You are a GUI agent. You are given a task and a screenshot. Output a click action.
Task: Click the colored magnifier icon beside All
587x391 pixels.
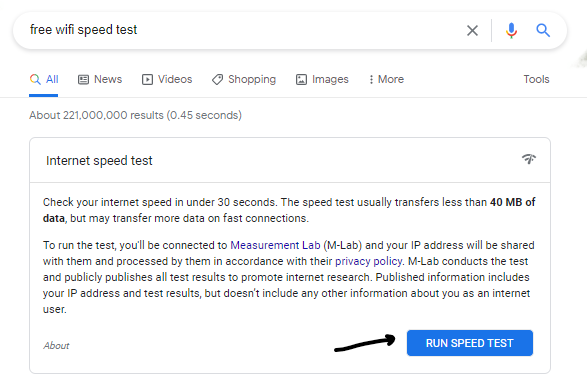(35, 79)
